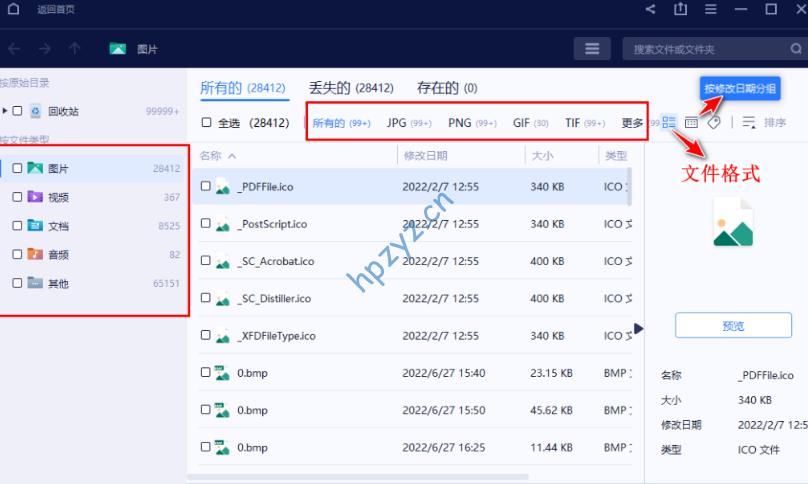Click group by modified date calendar icon
The width and height of the screenshot is (808, 484).
pos(691,122)
